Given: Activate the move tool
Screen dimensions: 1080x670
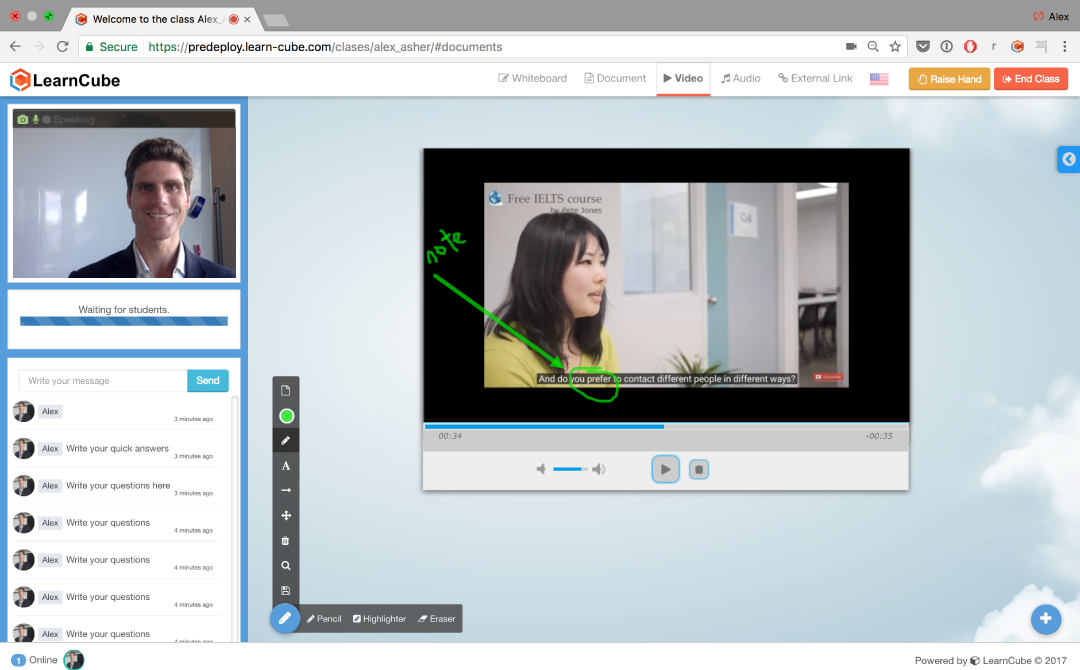Looking at the screenshot, I should pos(286,515).
